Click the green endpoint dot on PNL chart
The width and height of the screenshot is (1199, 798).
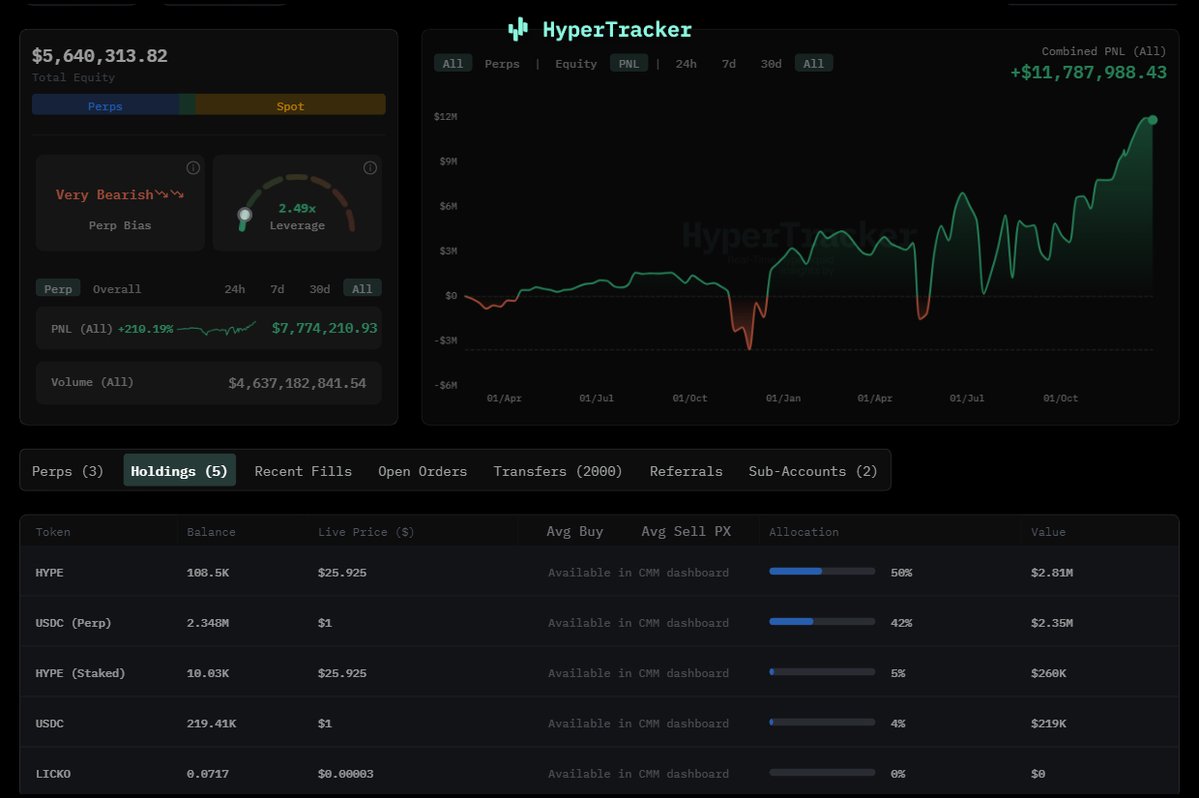coord(1152,120)
